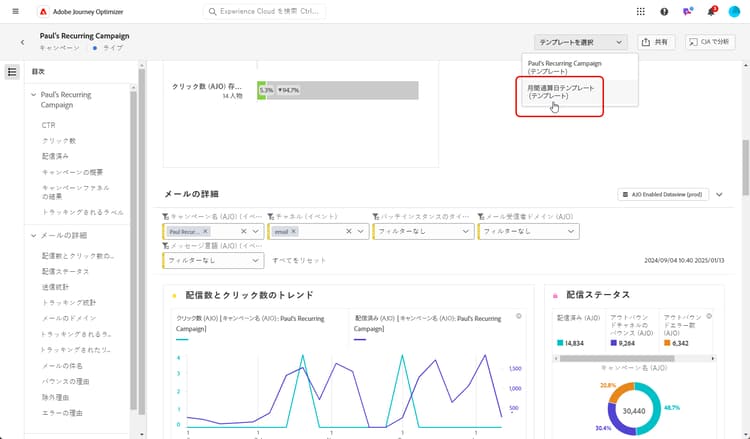Clear the channel filter field
This screenshot has height=439, width=750.
pyautogui.click(x=349, y=231)
